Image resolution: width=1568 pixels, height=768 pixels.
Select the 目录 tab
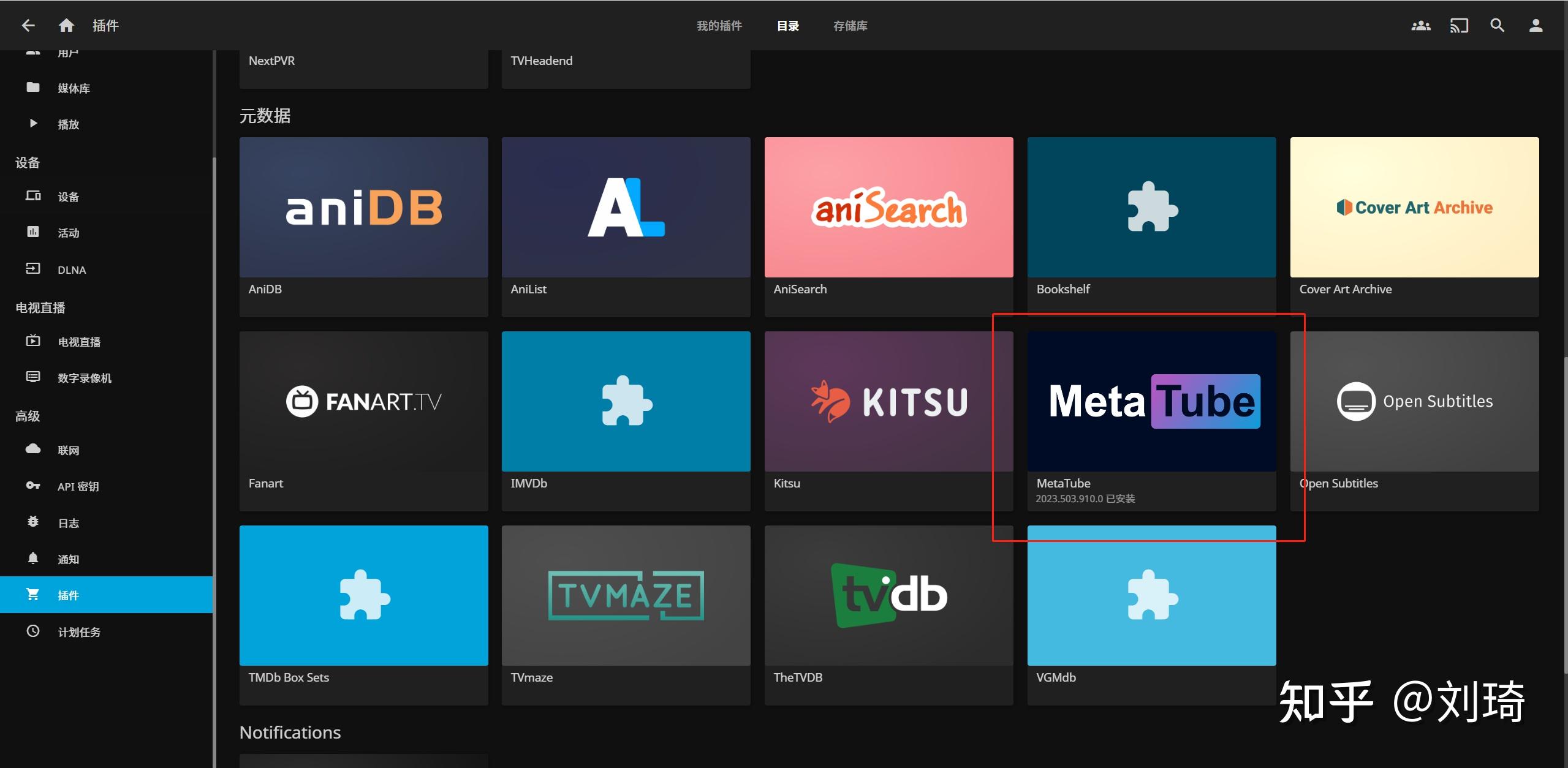787,26
